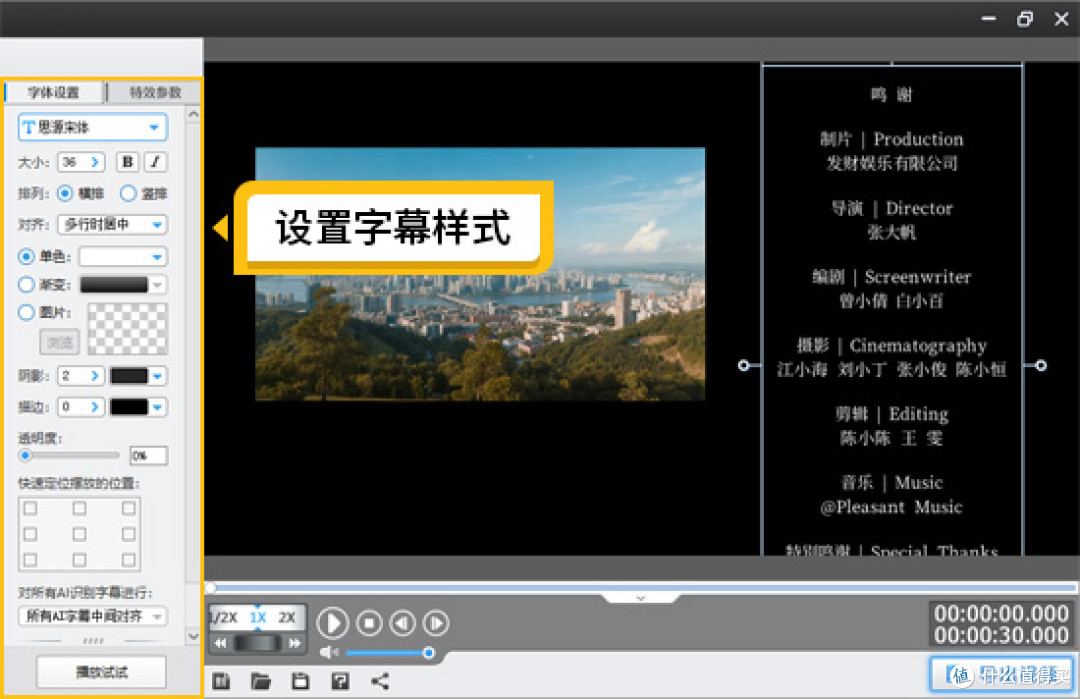This screenshot has height=699, width=1080.
Task: Select the 渐变 gradient radio
Action: point(26,284)
